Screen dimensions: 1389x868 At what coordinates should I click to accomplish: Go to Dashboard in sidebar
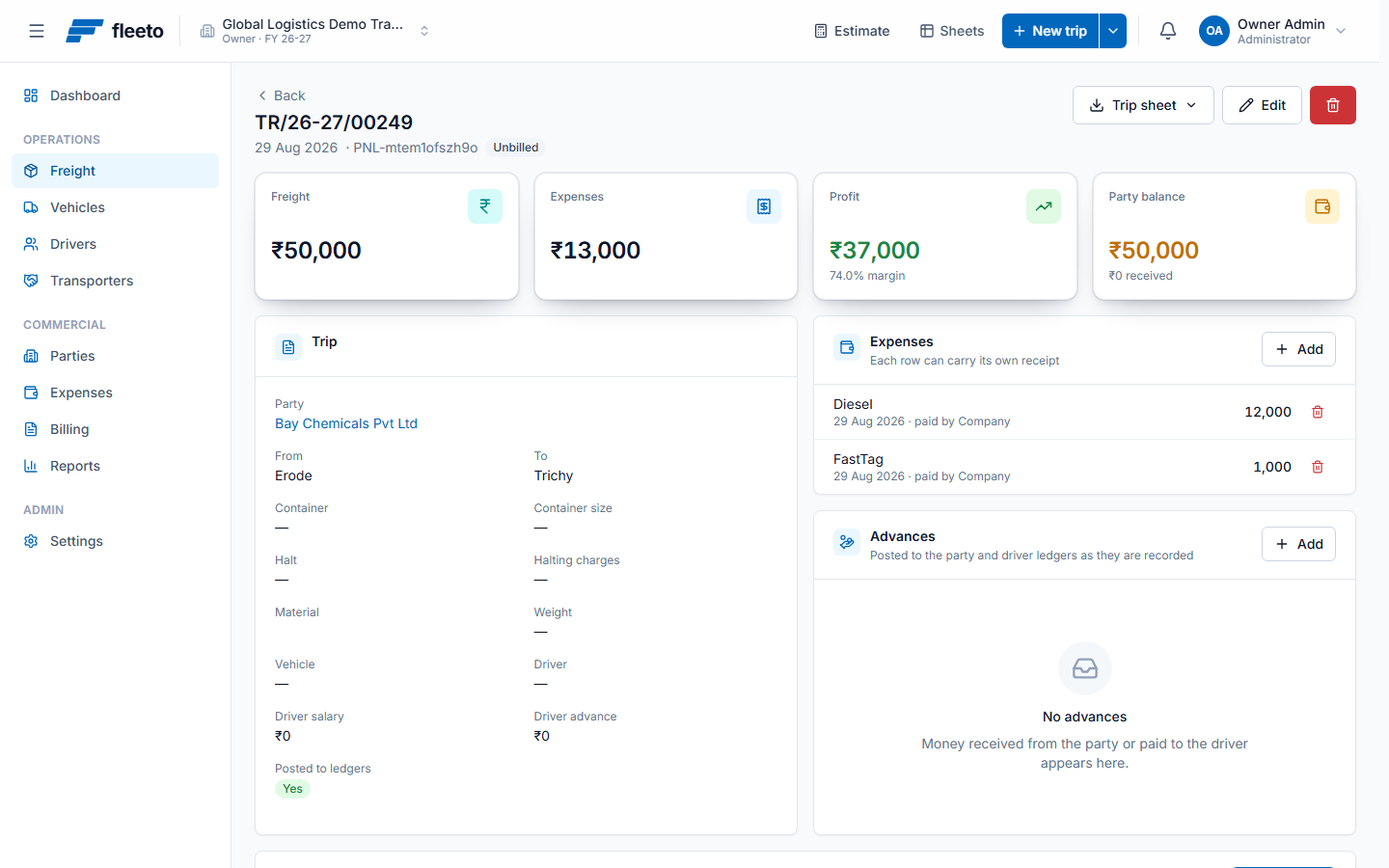pos(115,95)
